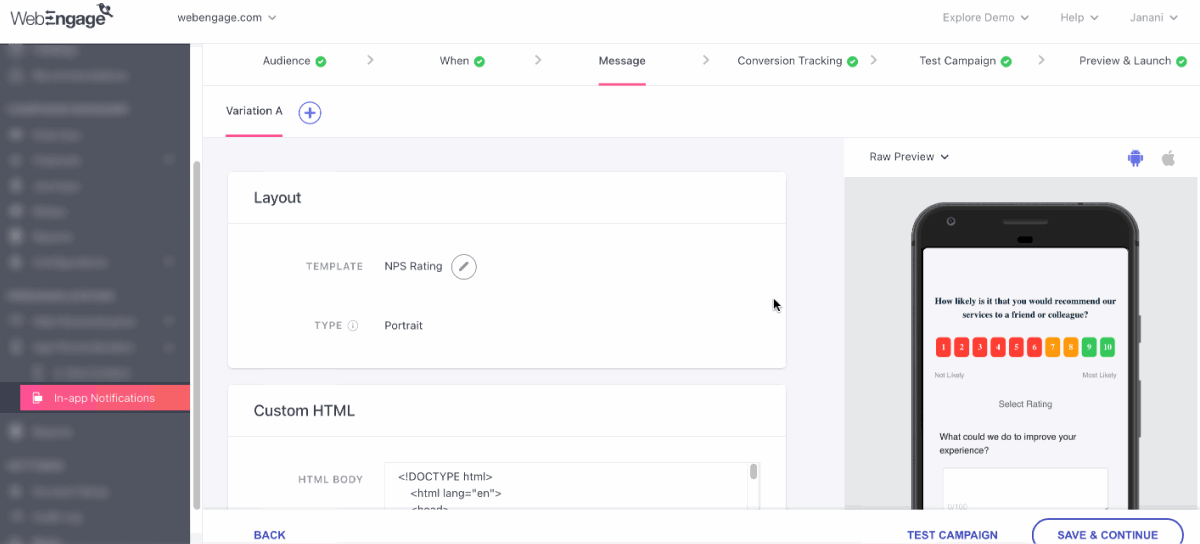
Task: Open the Help dropdown menu
Action: click(x=1079, y=17)
